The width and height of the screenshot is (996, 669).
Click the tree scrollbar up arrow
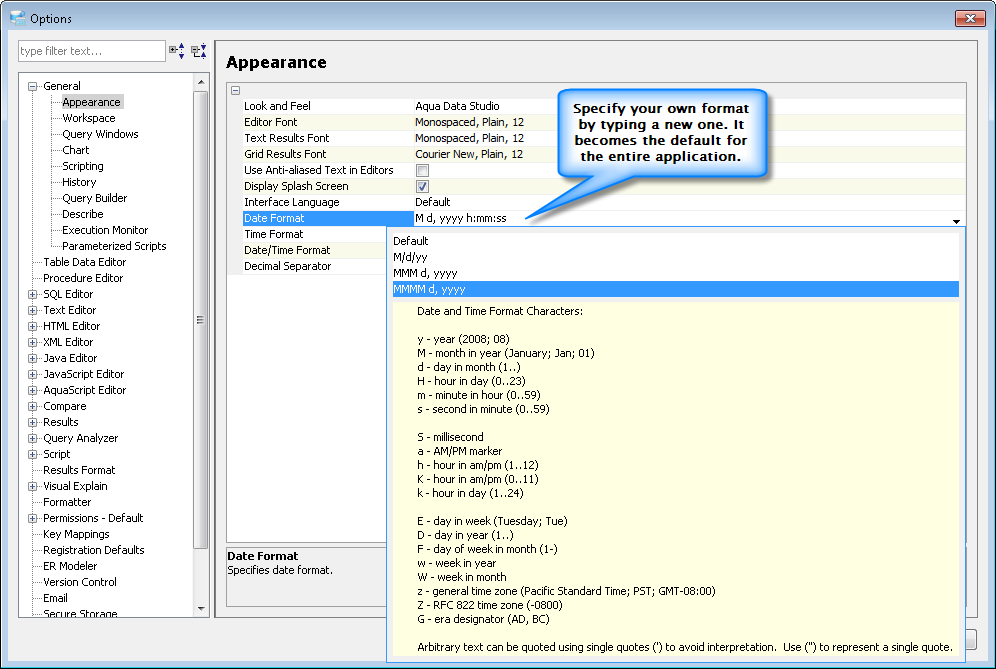(201, 82)
